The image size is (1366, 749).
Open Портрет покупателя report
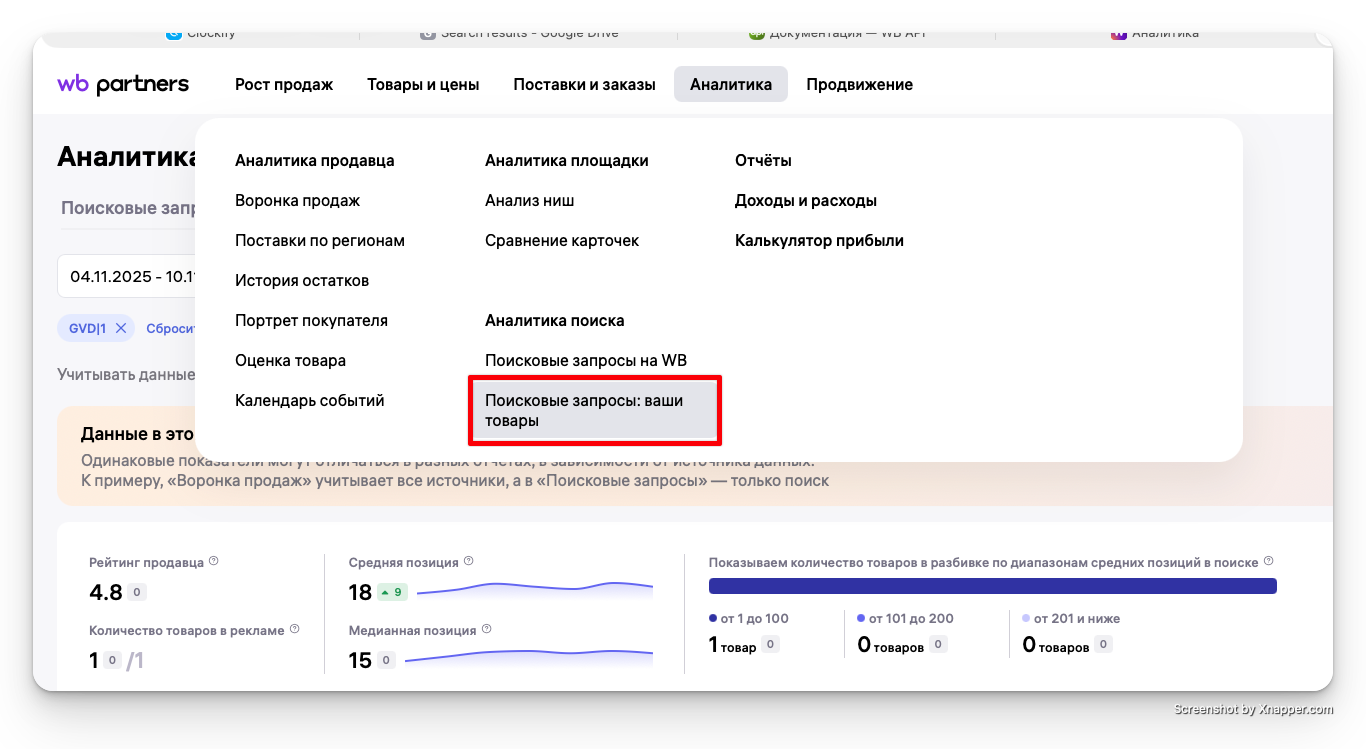(x=311, y=320)
